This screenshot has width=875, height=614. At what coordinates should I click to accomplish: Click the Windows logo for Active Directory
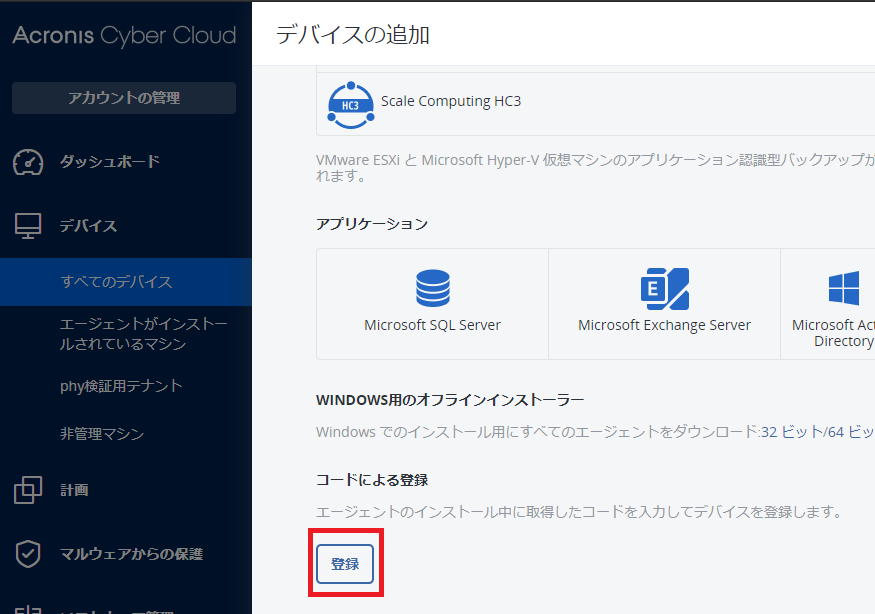[844, 288]
